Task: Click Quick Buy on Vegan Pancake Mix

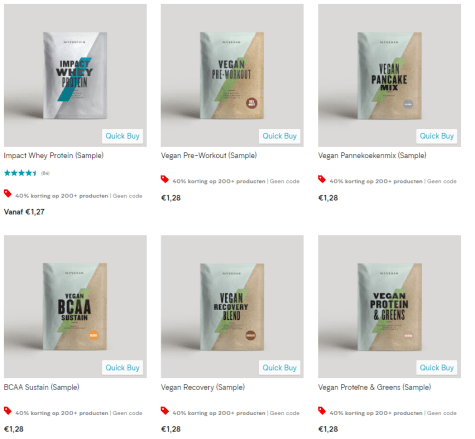Action: coord(437,136)
